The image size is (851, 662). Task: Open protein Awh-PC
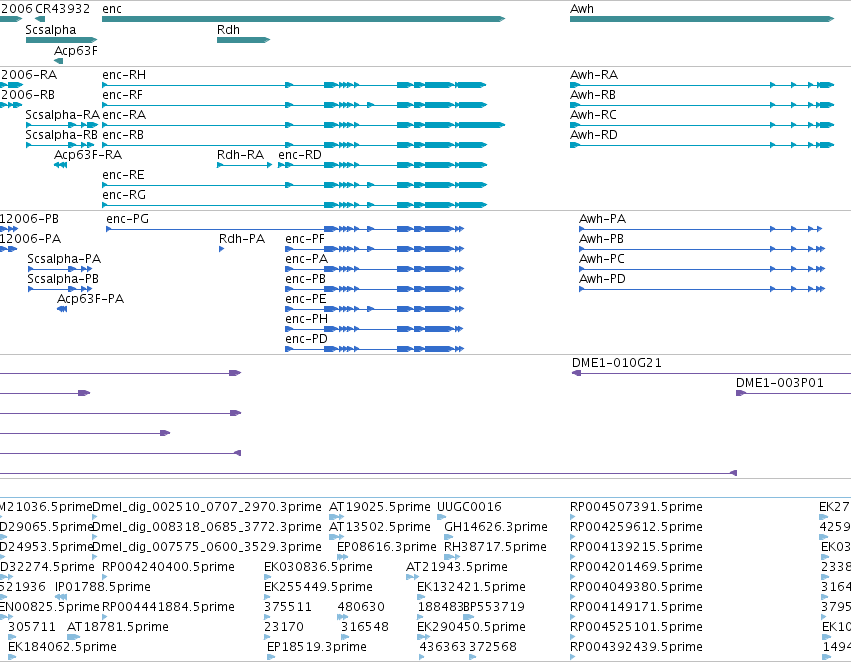[602, 259]
